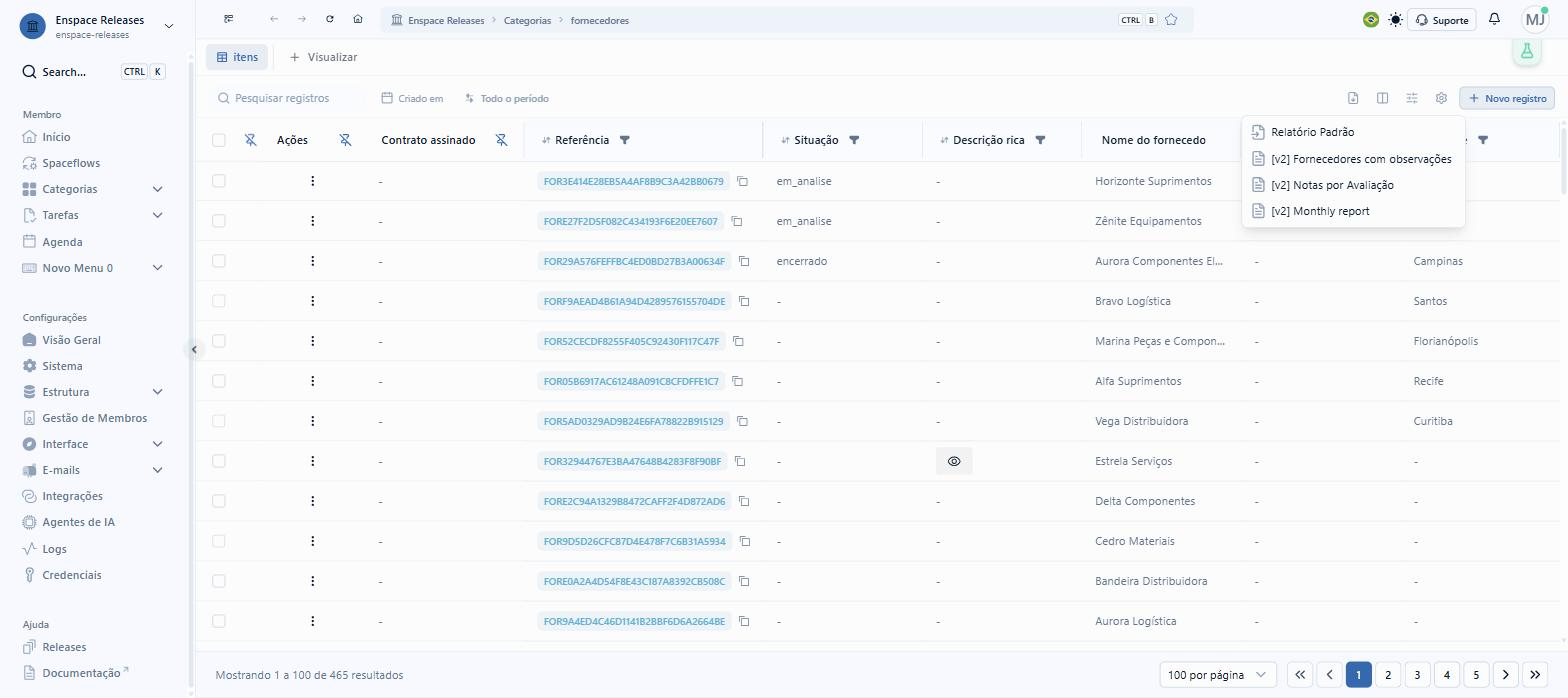Click pin icon left of Ações header

[251, 140]
